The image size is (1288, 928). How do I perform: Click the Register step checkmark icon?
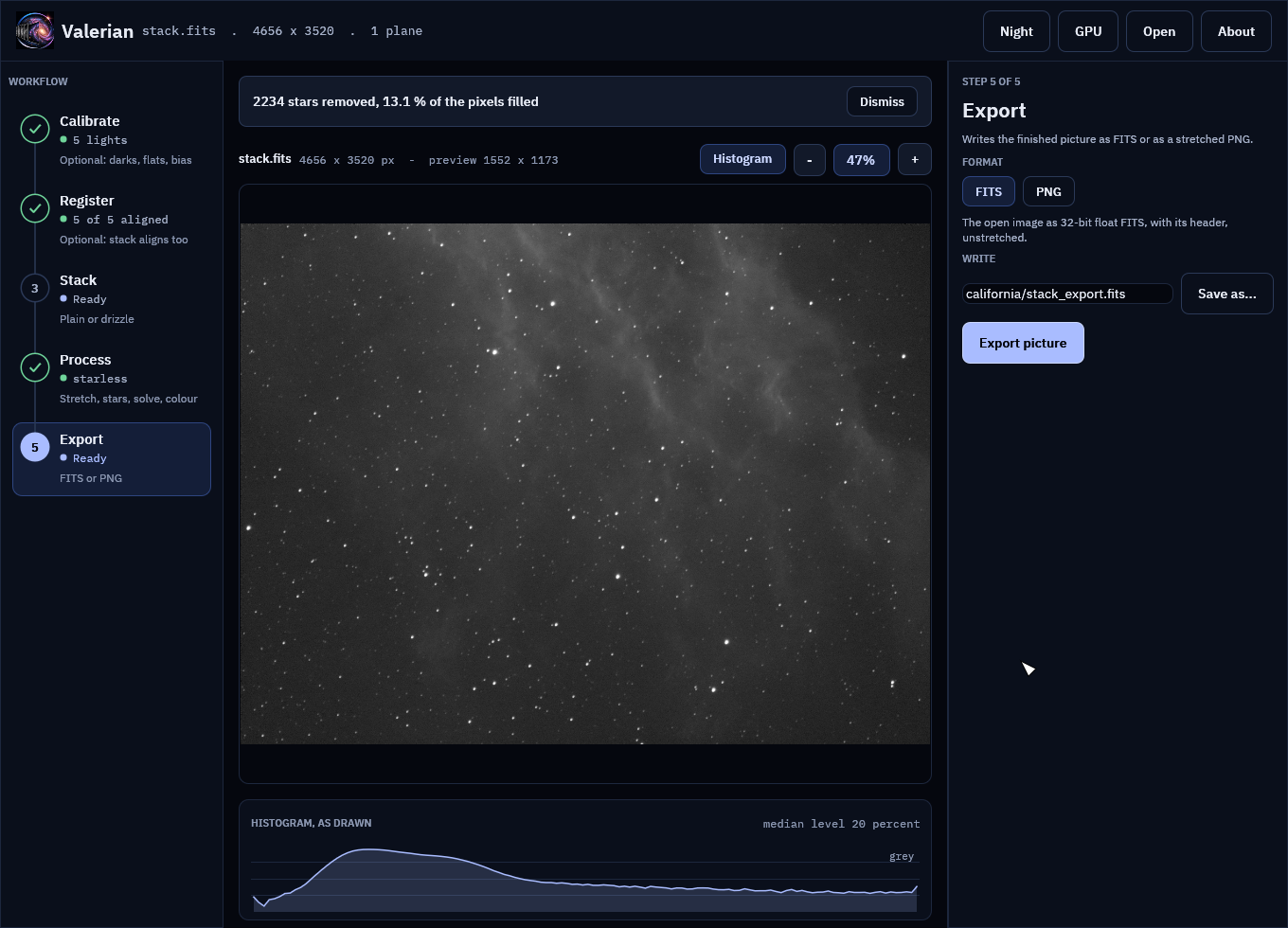pyautogui.click(x=35, y=208)
